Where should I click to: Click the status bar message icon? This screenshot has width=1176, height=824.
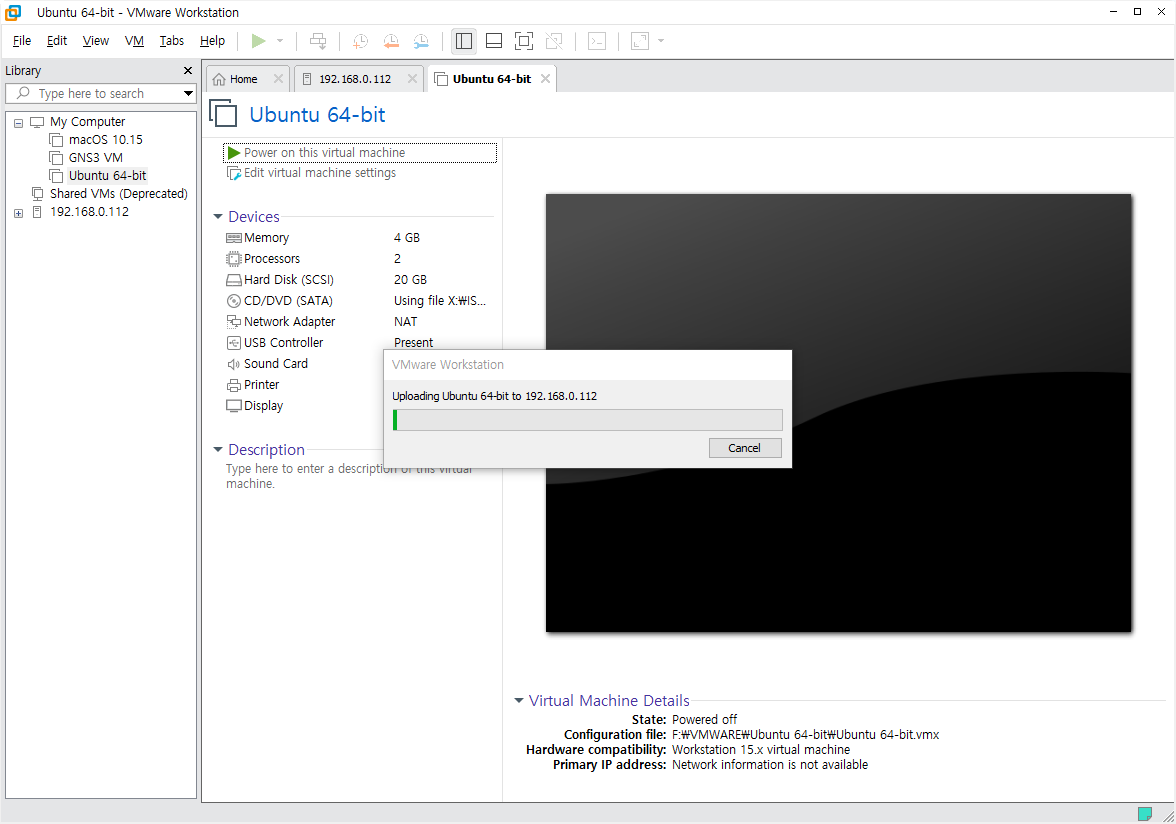(1144, 814)
